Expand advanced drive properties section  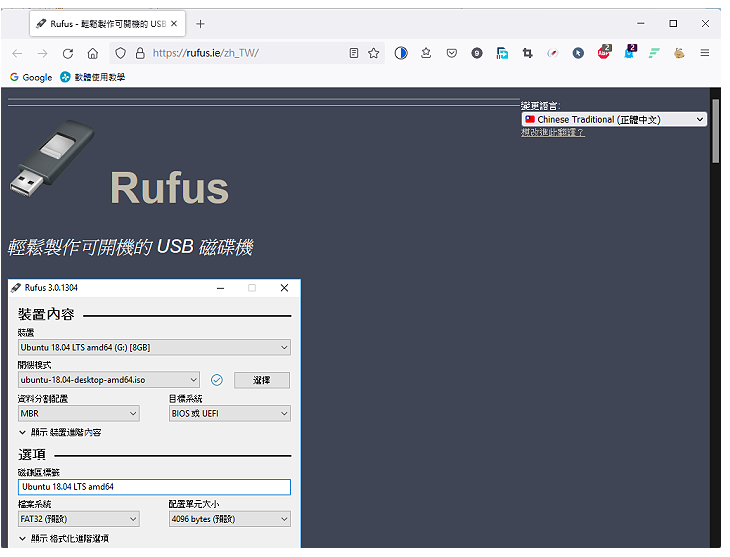pyautogui.click(x=60, y=433)
